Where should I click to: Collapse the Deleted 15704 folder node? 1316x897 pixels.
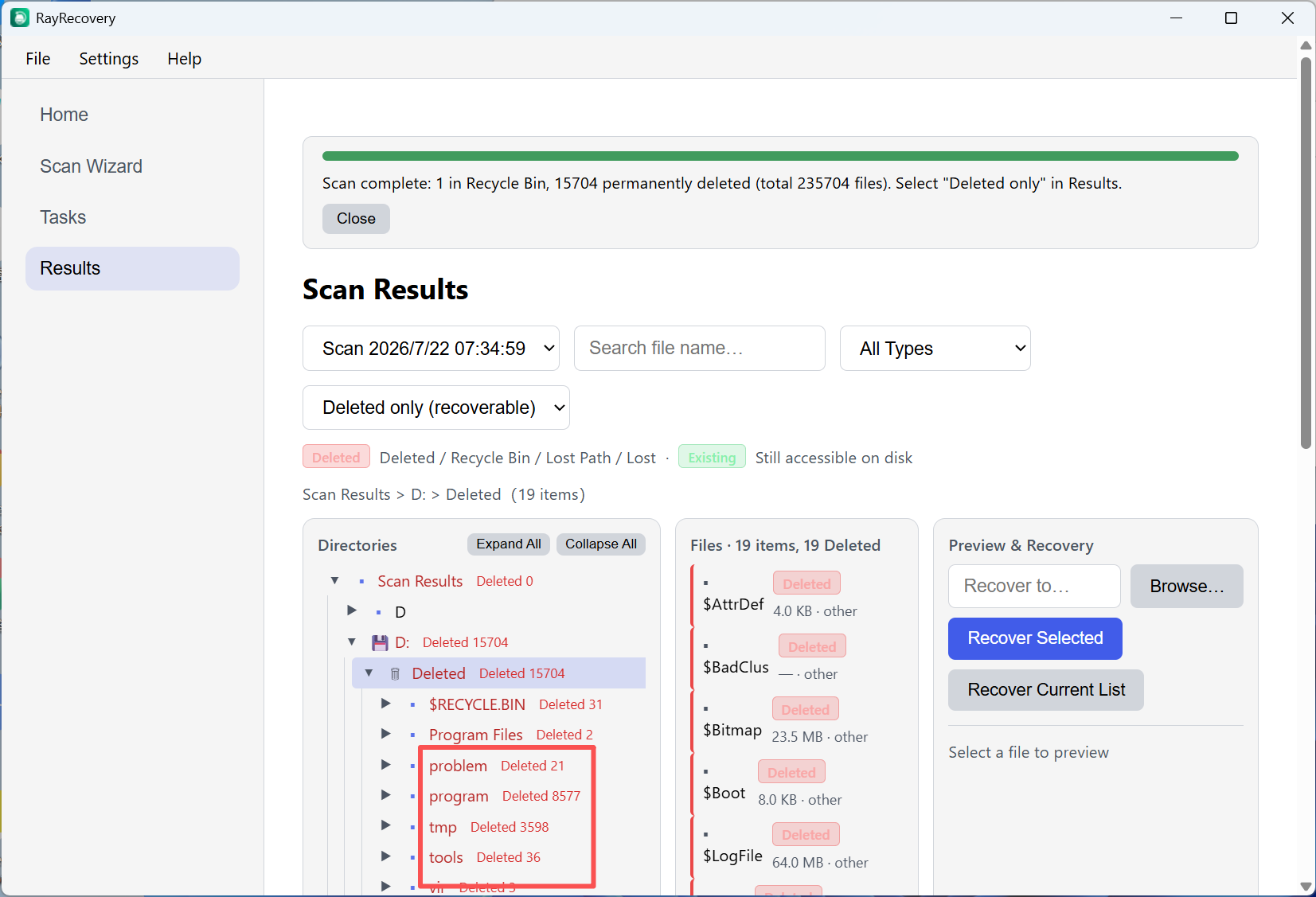coord(369,673)
